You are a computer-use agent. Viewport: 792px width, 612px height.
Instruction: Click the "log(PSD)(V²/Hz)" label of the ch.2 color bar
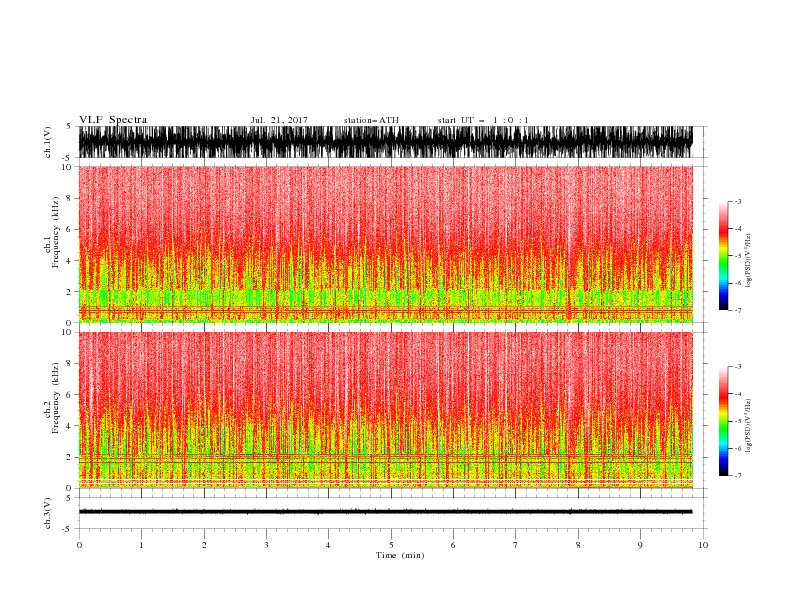click(x=748, y=426)
